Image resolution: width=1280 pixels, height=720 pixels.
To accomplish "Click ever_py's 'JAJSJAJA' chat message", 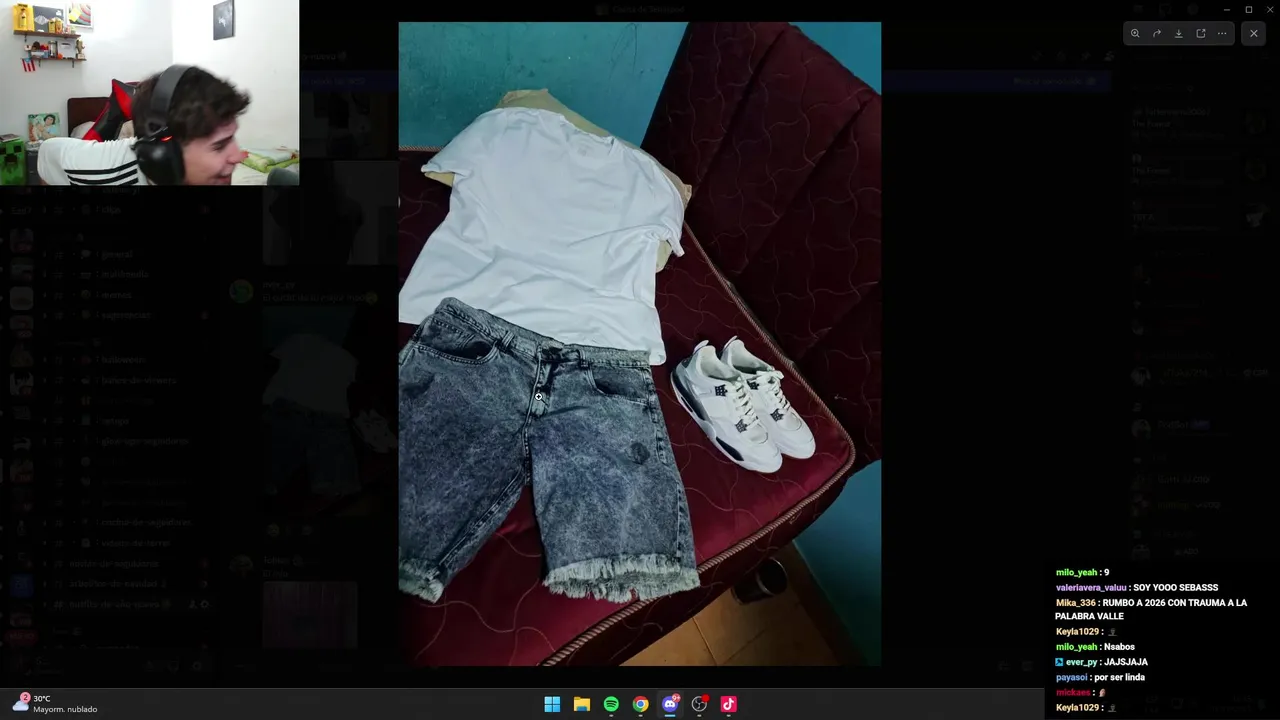I will (x=1125, y=662).
